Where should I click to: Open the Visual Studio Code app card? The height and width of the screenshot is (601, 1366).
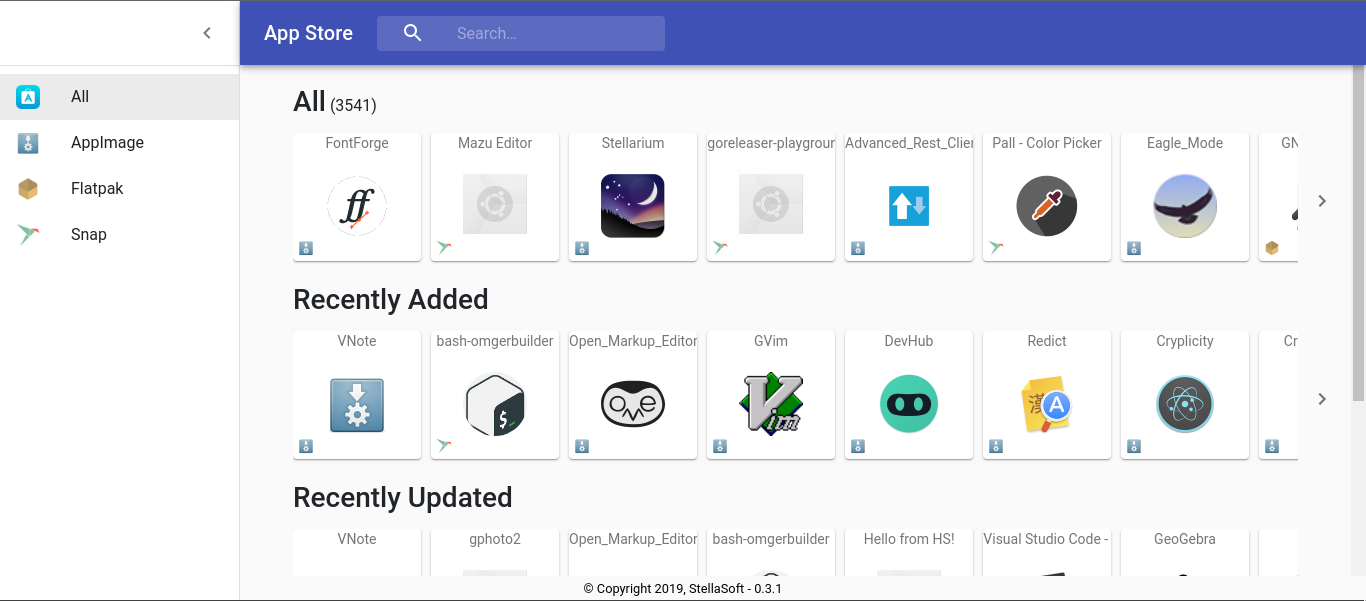[x=1046, y=552]
